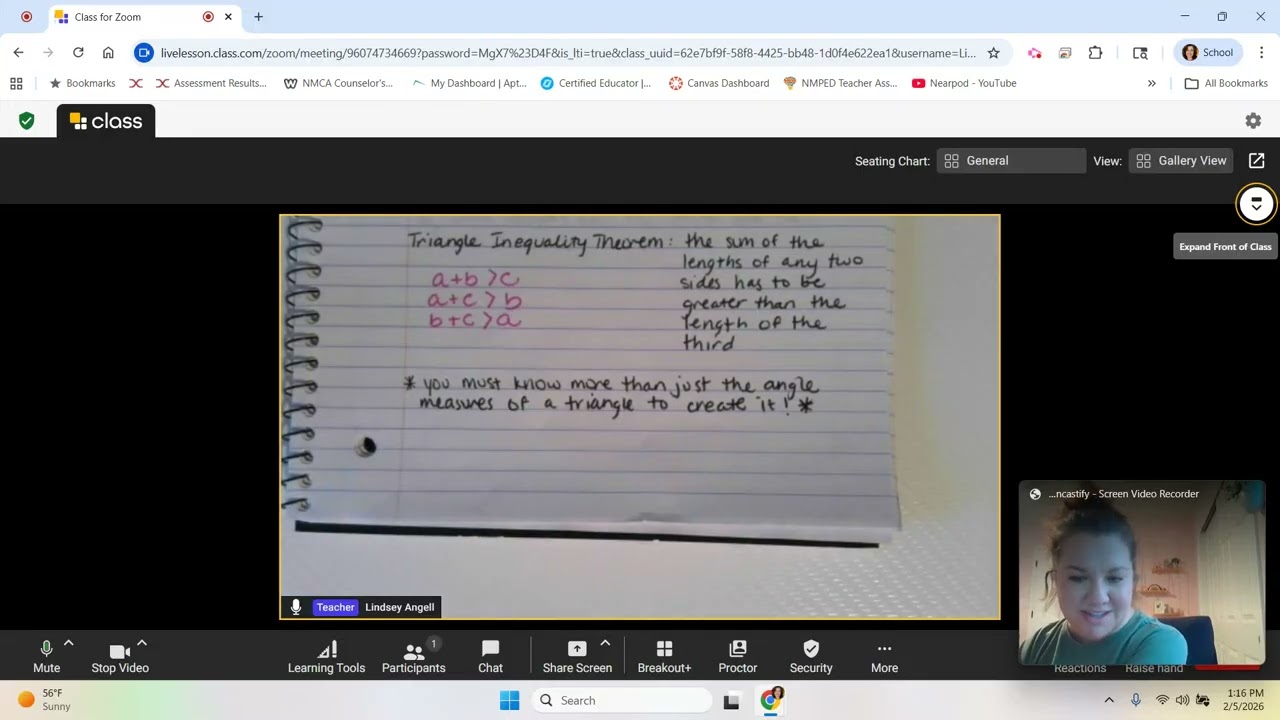Viewport: 1280px width, 720px height.
Task: Open the Proctor tool
Action: [738, 656]
